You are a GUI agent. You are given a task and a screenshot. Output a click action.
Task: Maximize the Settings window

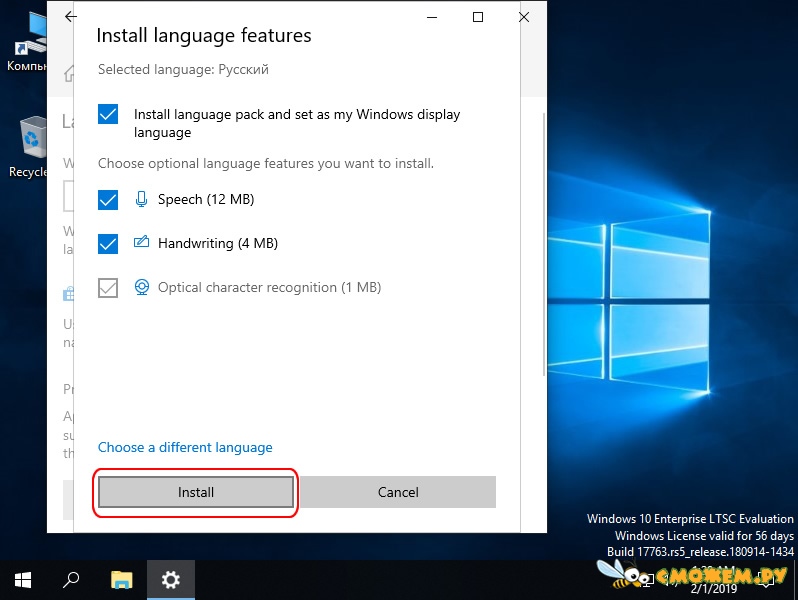pyautogui.click(x=478, y=17)
